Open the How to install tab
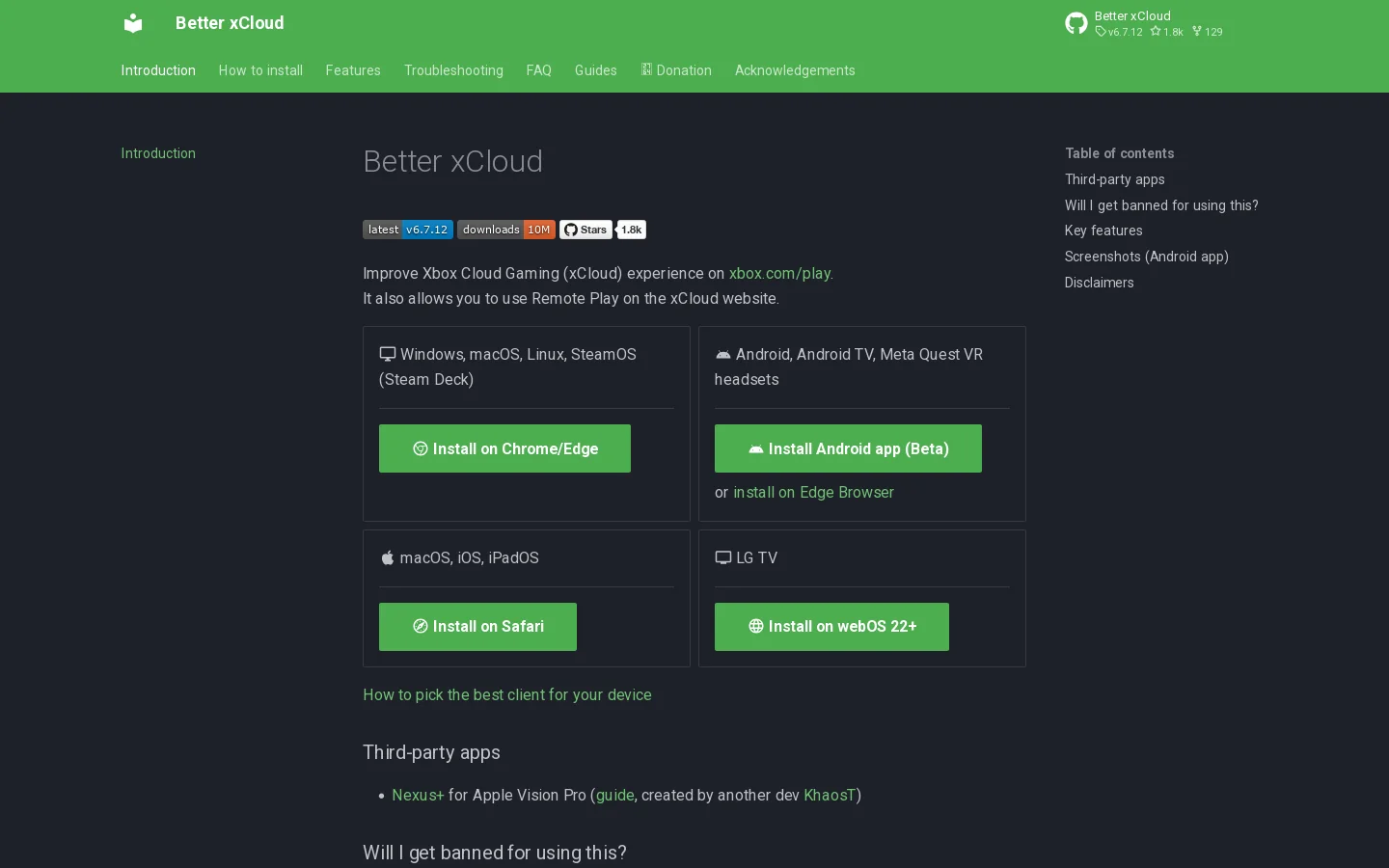 (x=260, y=70)
